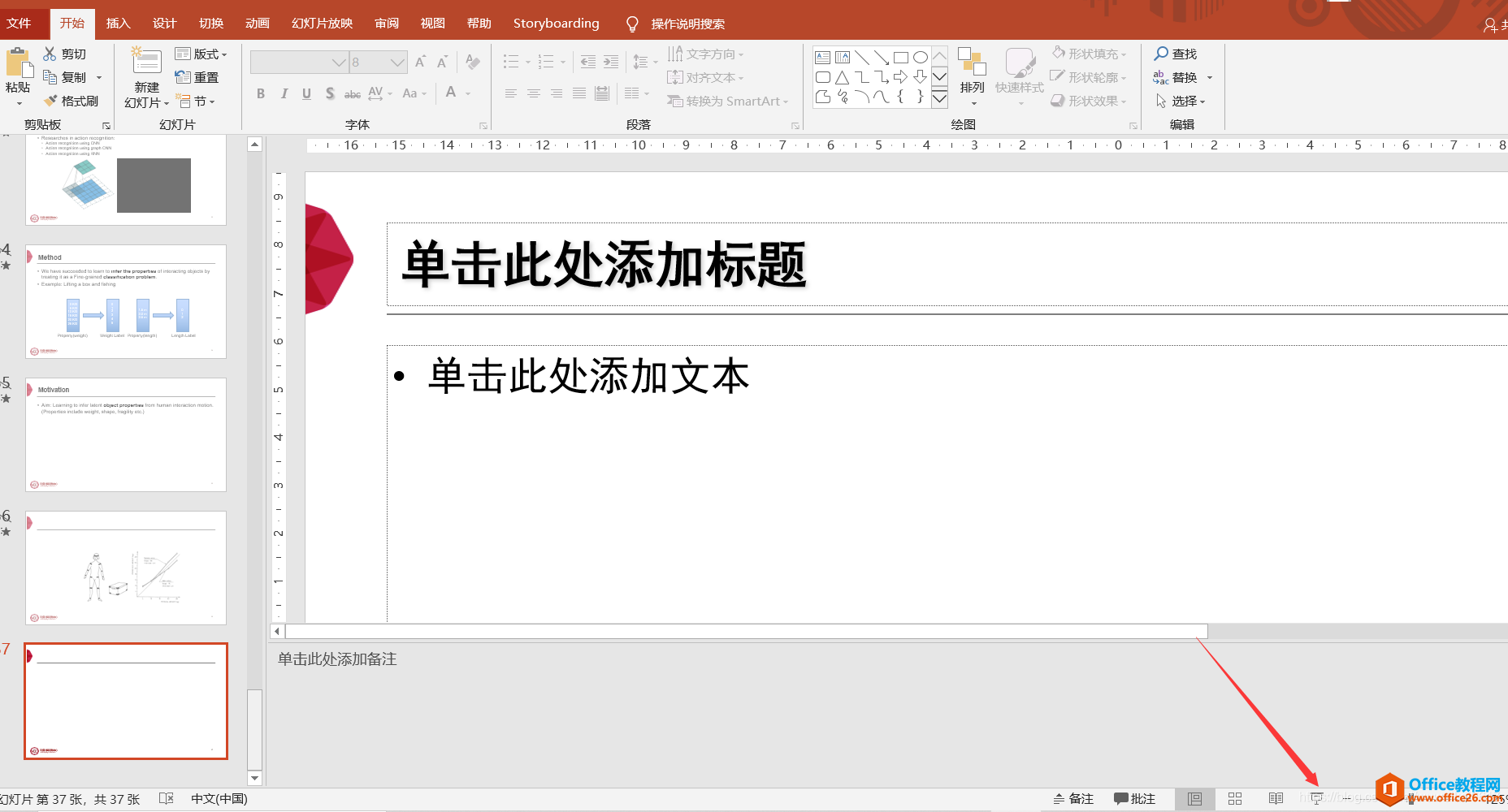Toggle strikethrough formatting
Viewport: 1508px width, 812px height.
(352, 93)
